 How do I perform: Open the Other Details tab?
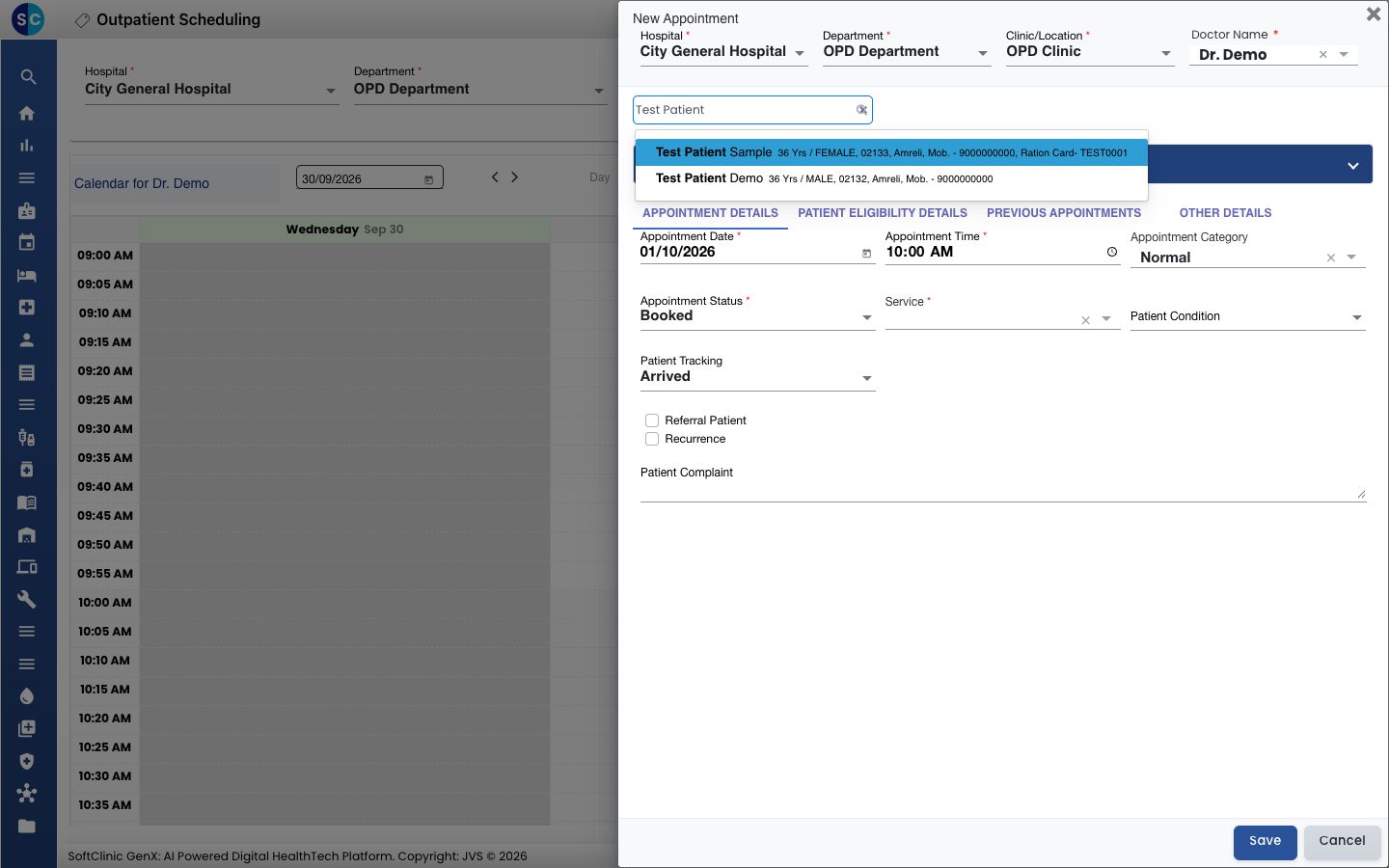coord(1226,213)
